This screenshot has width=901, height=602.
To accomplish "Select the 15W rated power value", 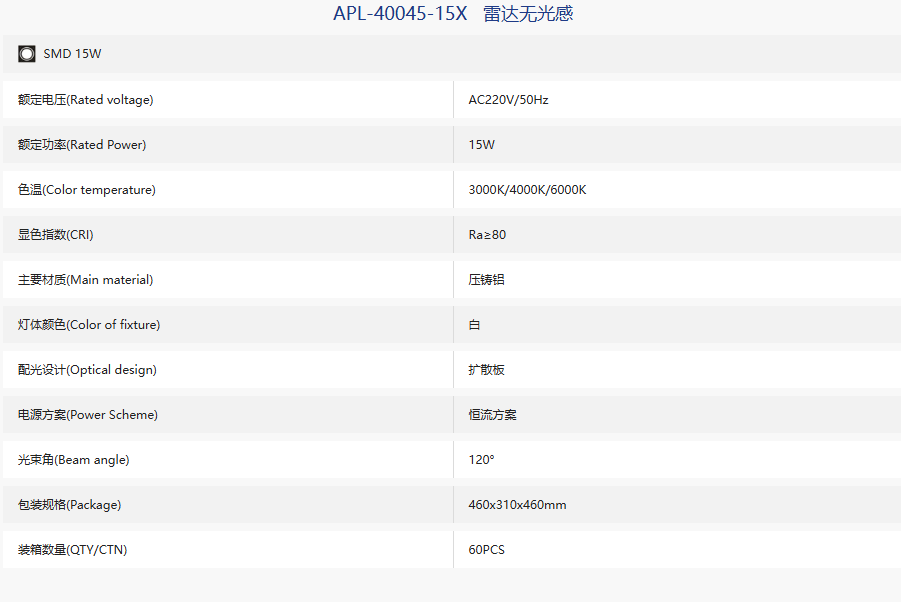I will click(482, 145).
